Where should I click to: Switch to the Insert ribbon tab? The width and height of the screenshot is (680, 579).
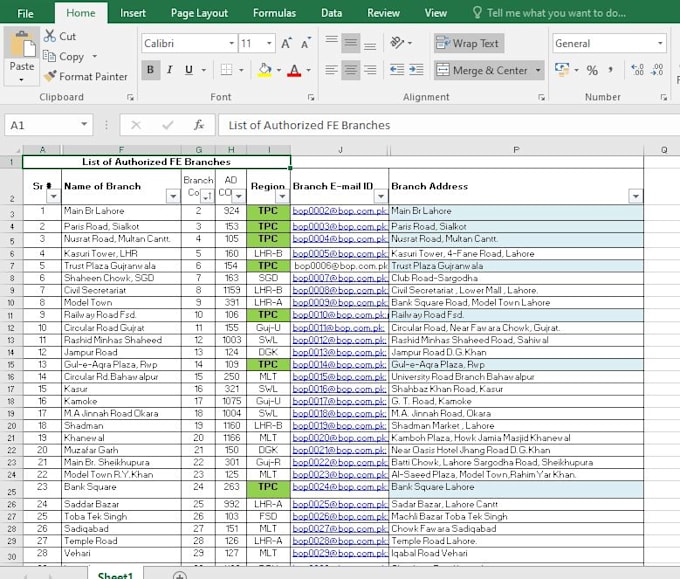[133, 13]
